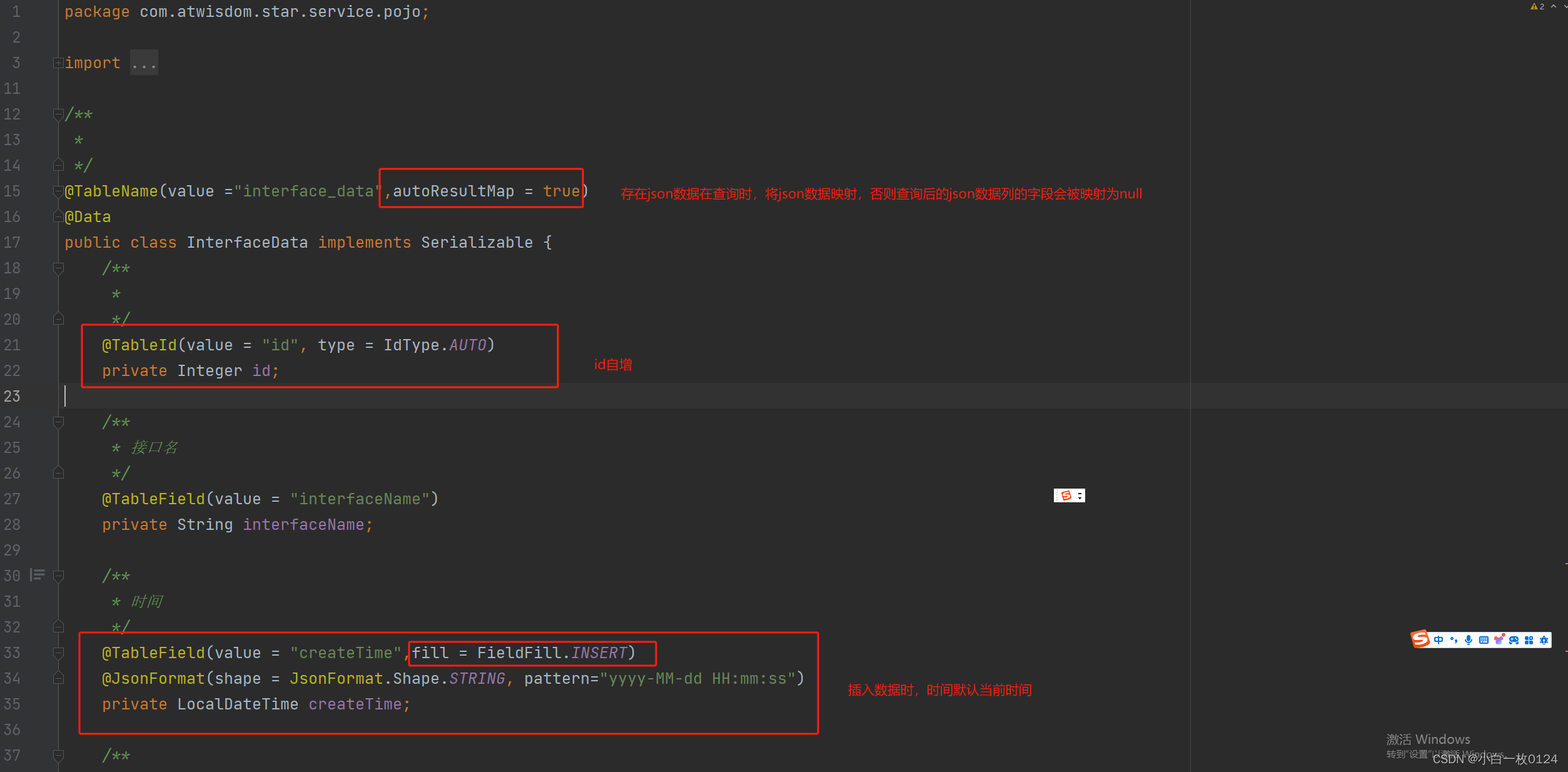Open Sogou AI assistant icon at toolbar end
This screenshot has height=772, width=1568.
click(x=1544, y=640)
